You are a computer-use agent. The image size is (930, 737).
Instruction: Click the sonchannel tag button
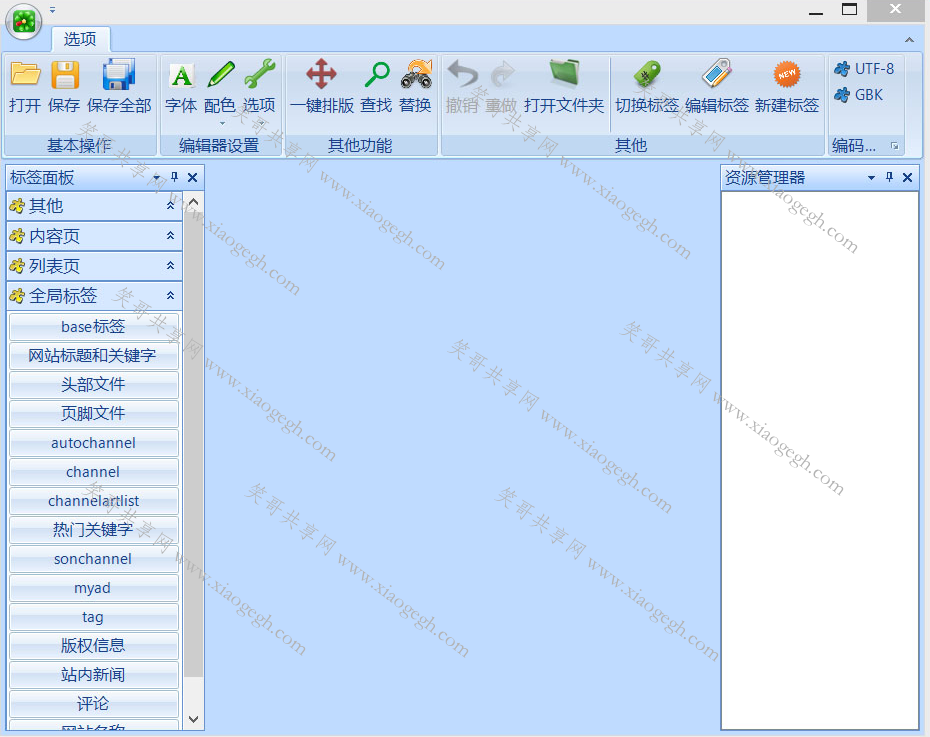94,559
